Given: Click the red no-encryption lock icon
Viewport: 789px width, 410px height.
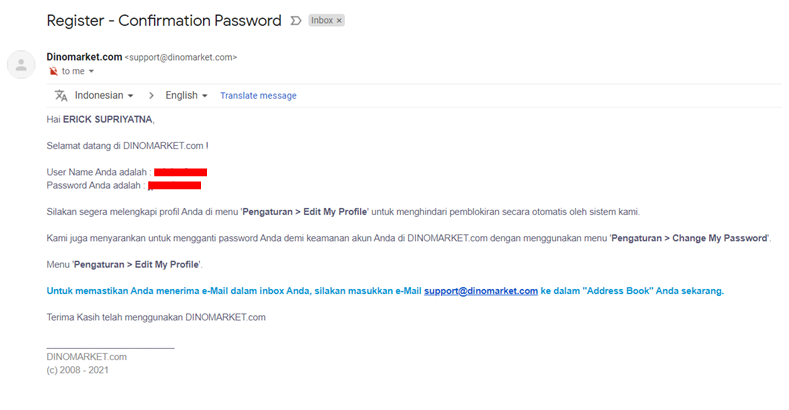Looking at the screenshot, I should pos(53,71).
